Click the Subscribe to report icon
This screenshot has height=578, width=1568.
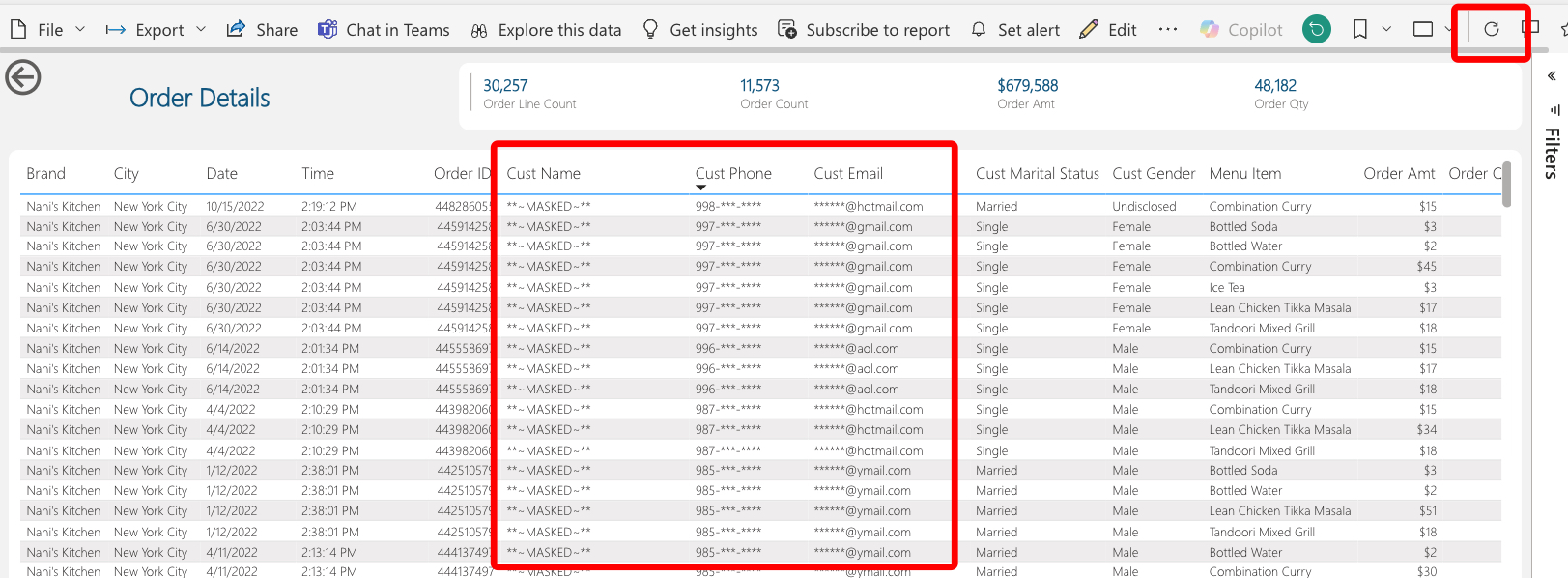pyautogui.click(x=787, y=30)
